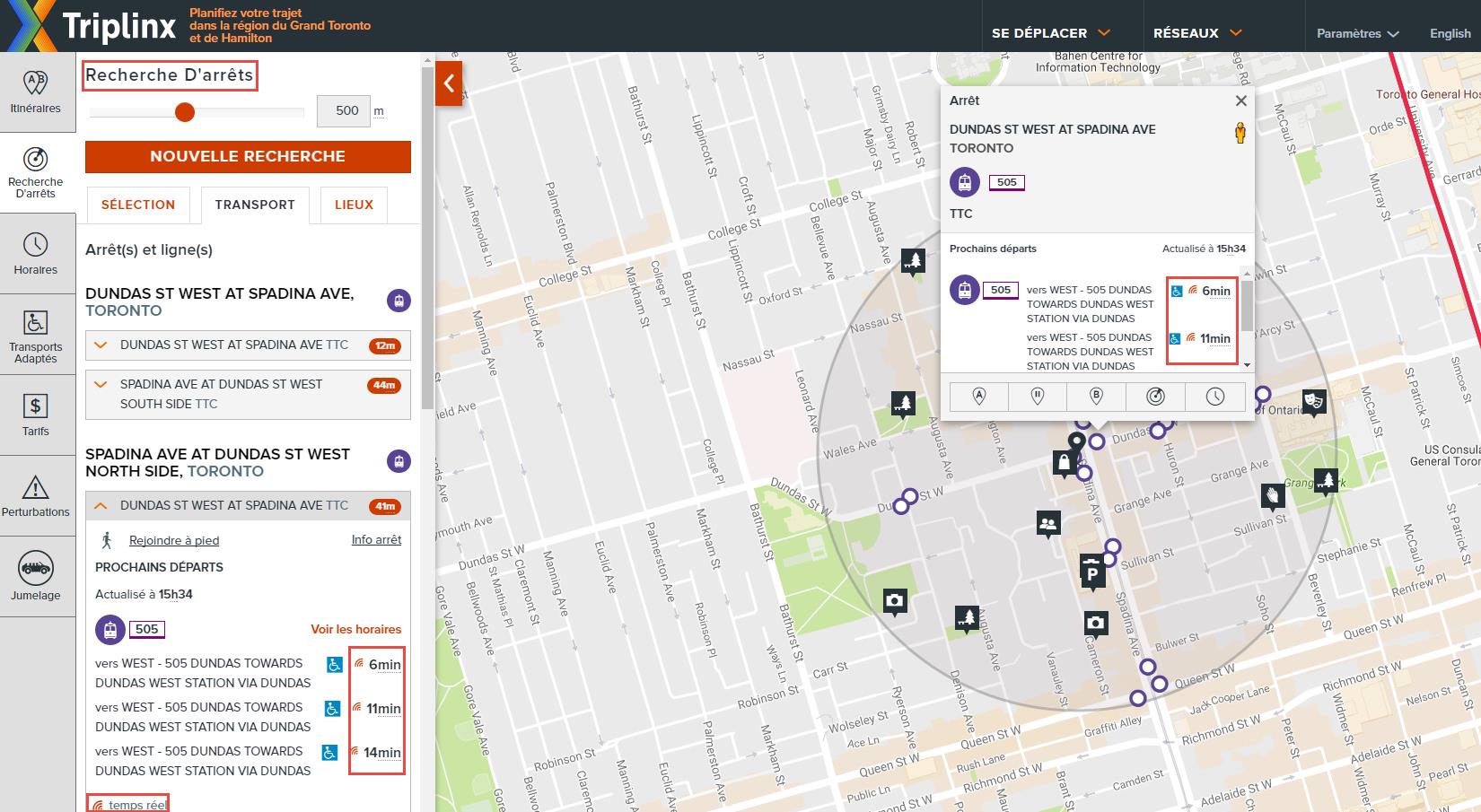Screen dimensions: 1481x812
Task: Click the tree marker near Nassau St
Action: pyautogui.click(x=913, y=262)
